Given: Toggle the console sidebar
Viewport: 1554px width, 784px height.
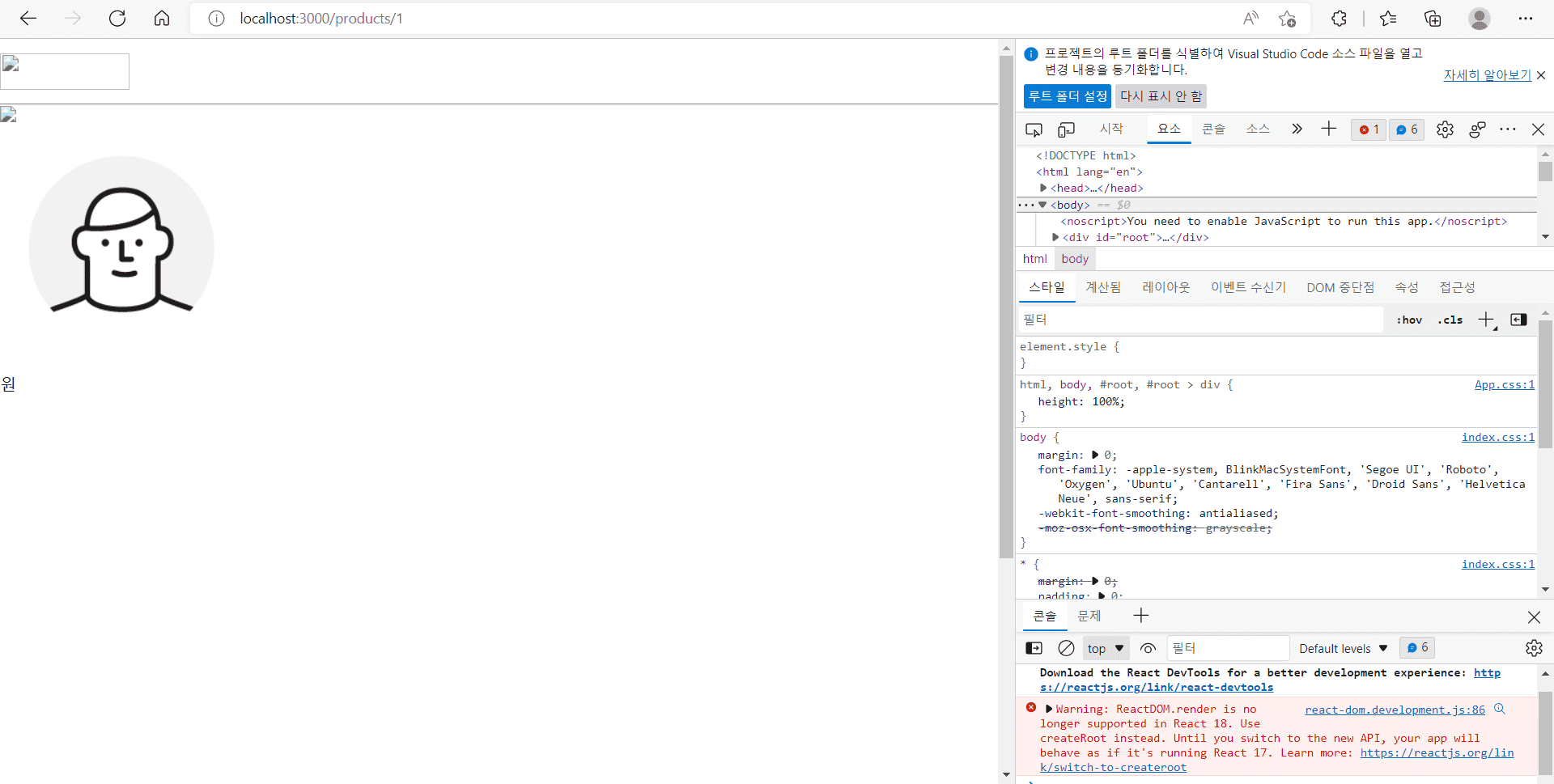Looking at the screenshot, I should (1034, 648).
